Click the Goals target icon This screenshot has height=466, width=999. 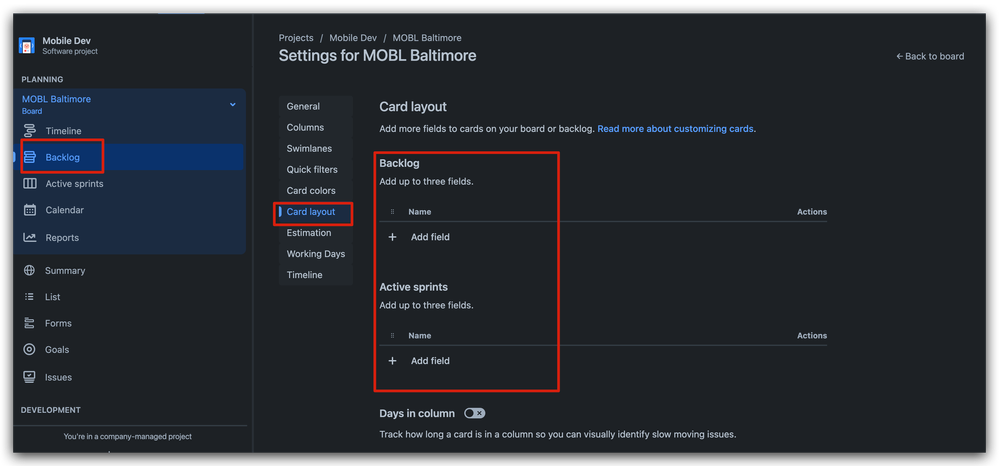pos(29,349)
